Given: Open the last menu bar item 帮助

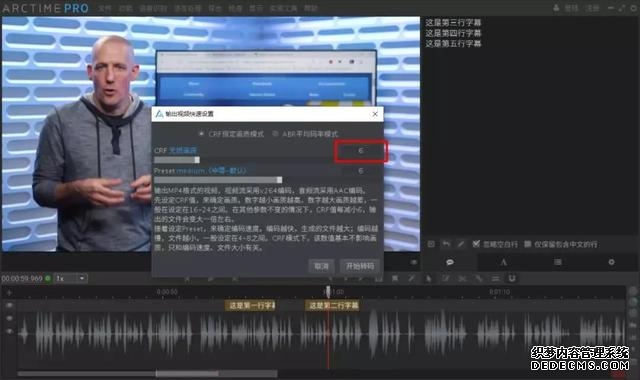Looking at the screenshot, I should [311, 8].
